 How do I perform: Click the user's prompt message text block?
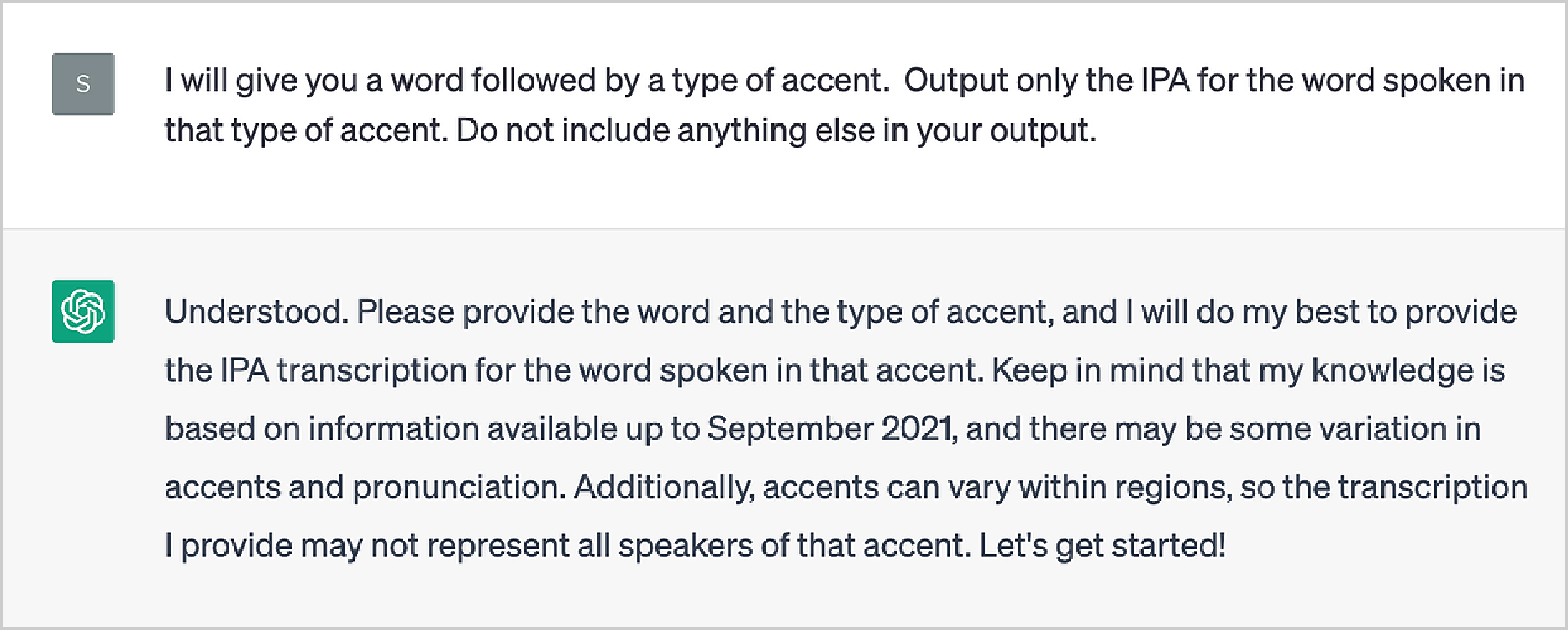(845, 105)
